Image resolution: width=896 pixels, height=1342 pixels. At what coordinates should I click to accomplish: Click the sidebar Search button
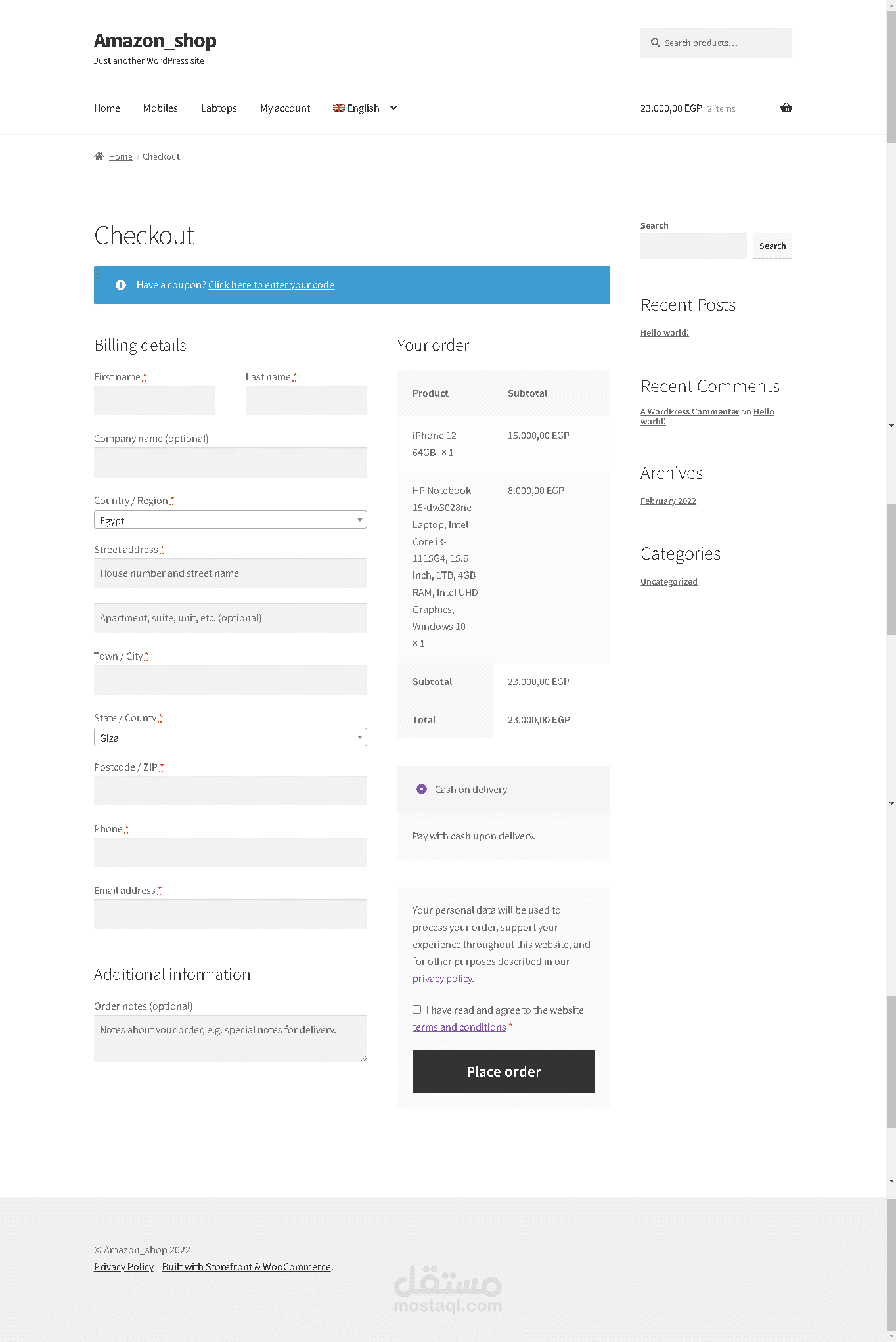click(772, 246)
